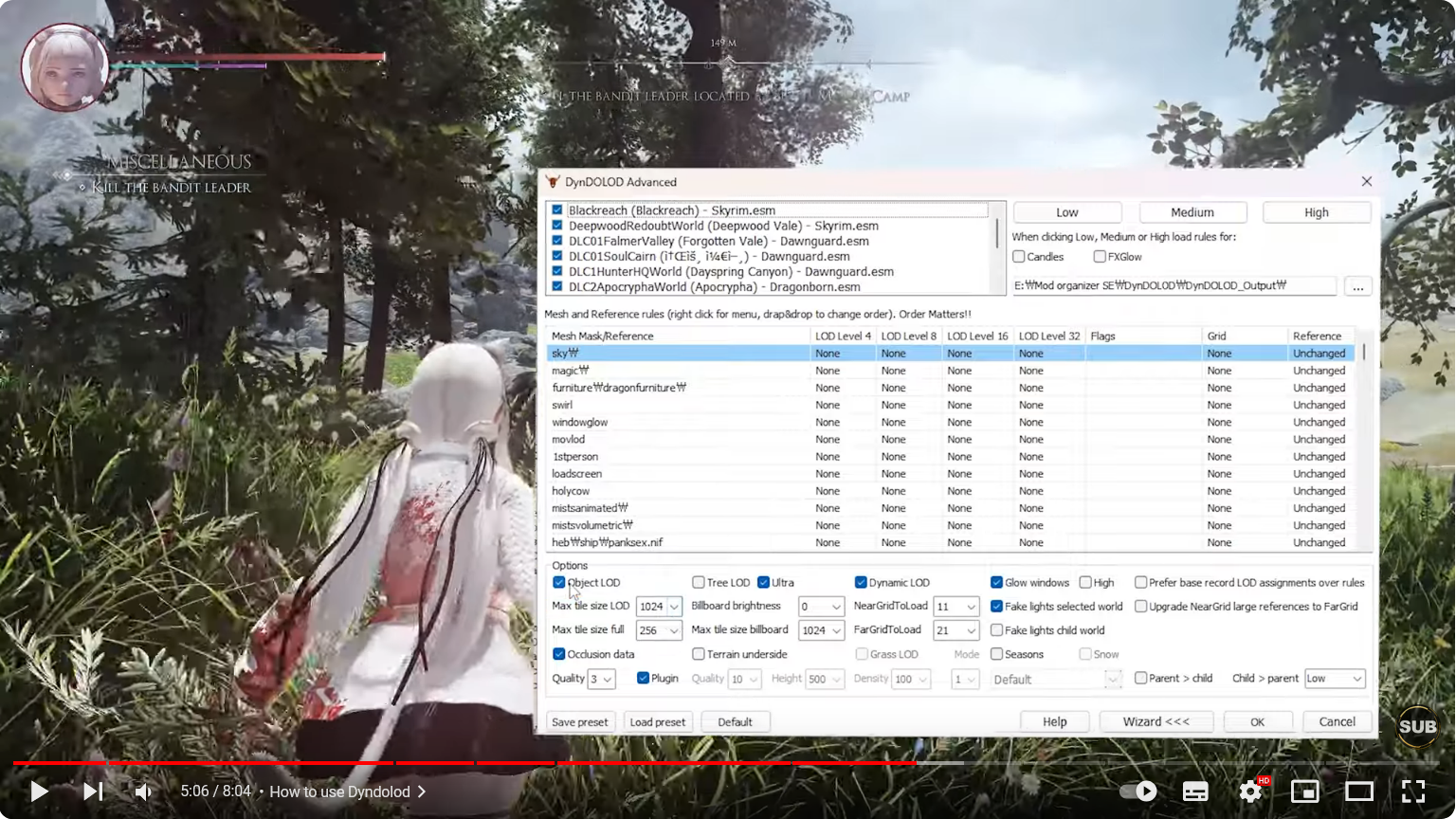
Task: Click the SUB channel watermark
Action: (x=1418, y=727)
